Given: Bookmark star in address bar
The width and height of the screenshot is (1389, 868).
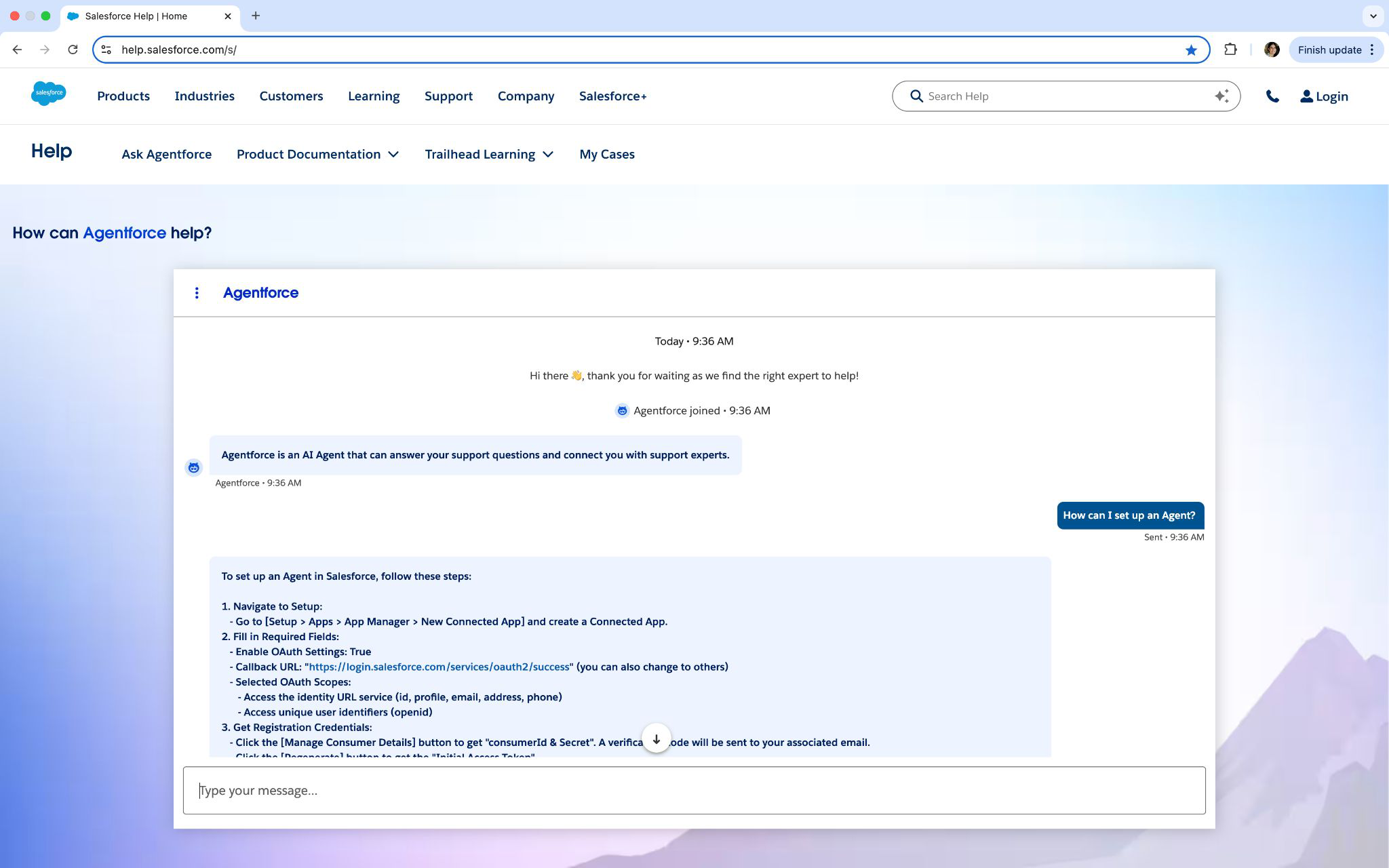Looking at the screenshot, I should (x=1191, y=50).
